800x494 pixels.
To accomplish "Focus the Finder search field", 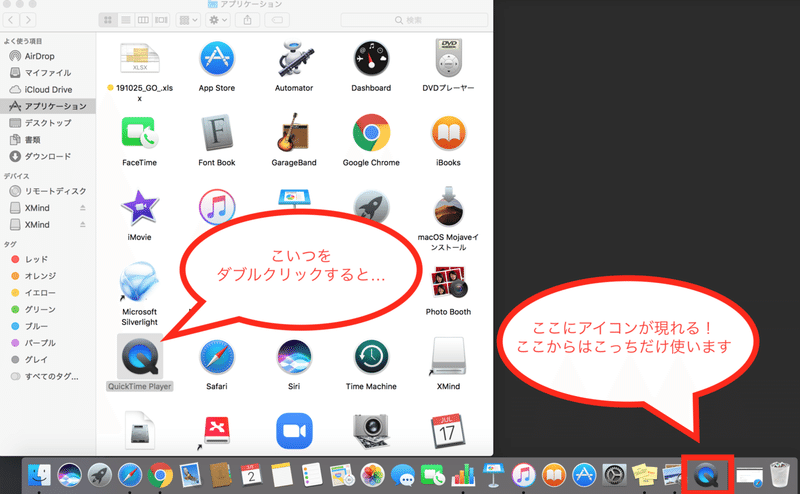I will 414,20.
